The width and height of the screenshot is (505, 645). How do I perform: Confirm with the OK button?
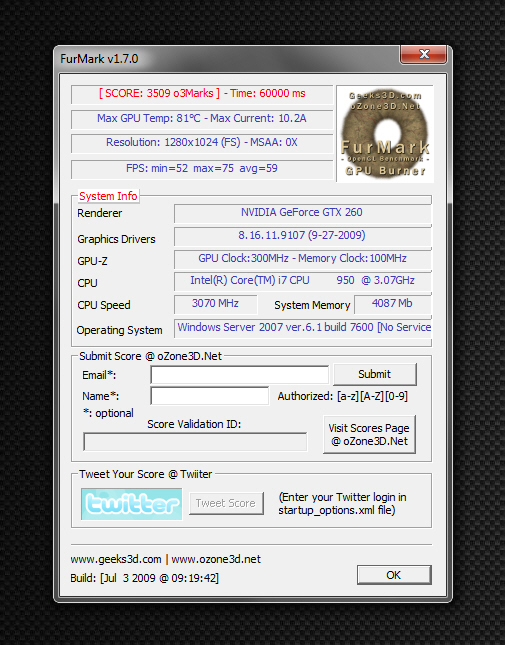click(394, 575)
